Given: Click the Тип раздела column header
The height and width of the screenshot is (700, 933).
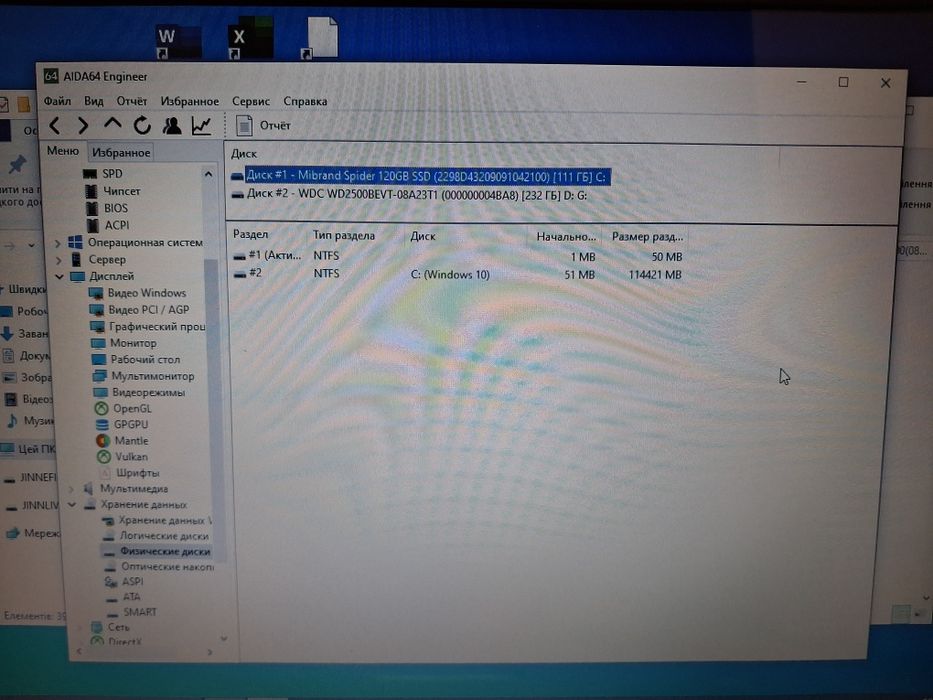Looking at the screenshot, I should 344,236.
